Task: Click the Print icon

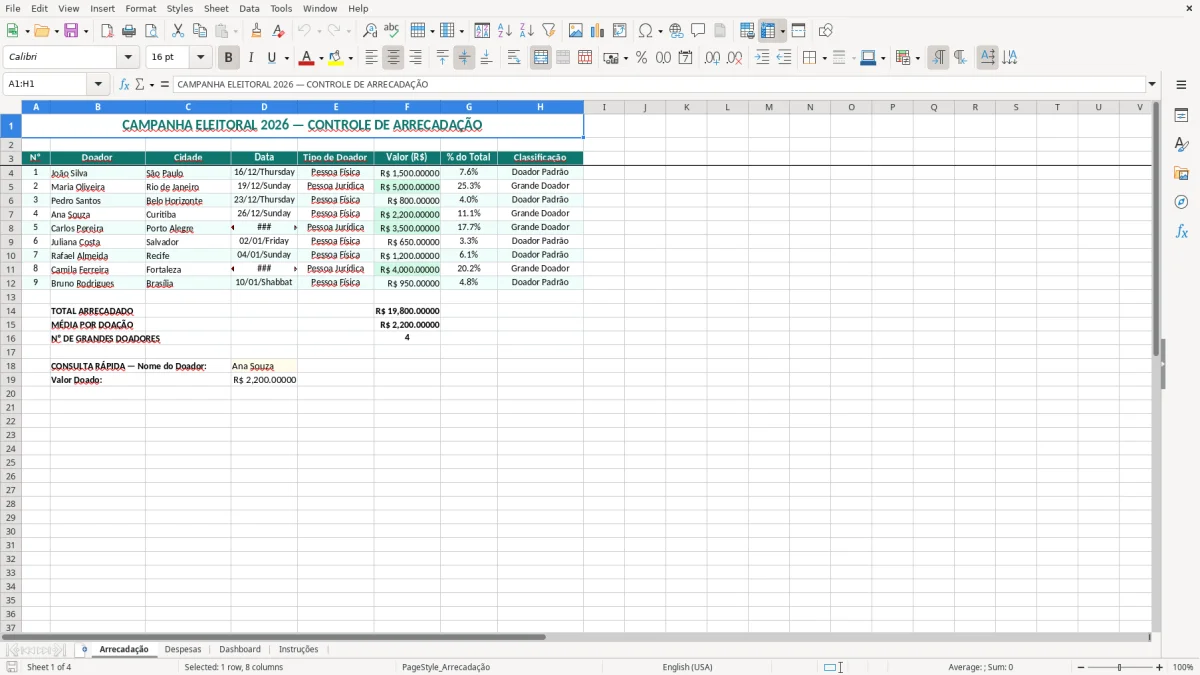Action: tap(129, 31)
